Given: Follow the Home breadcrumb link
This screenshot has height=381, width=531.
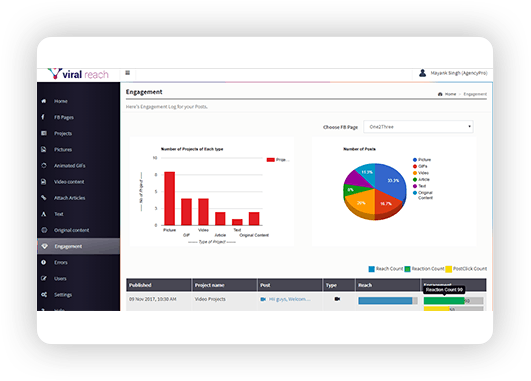Looking at the screenshot, I should click(450, 94).
